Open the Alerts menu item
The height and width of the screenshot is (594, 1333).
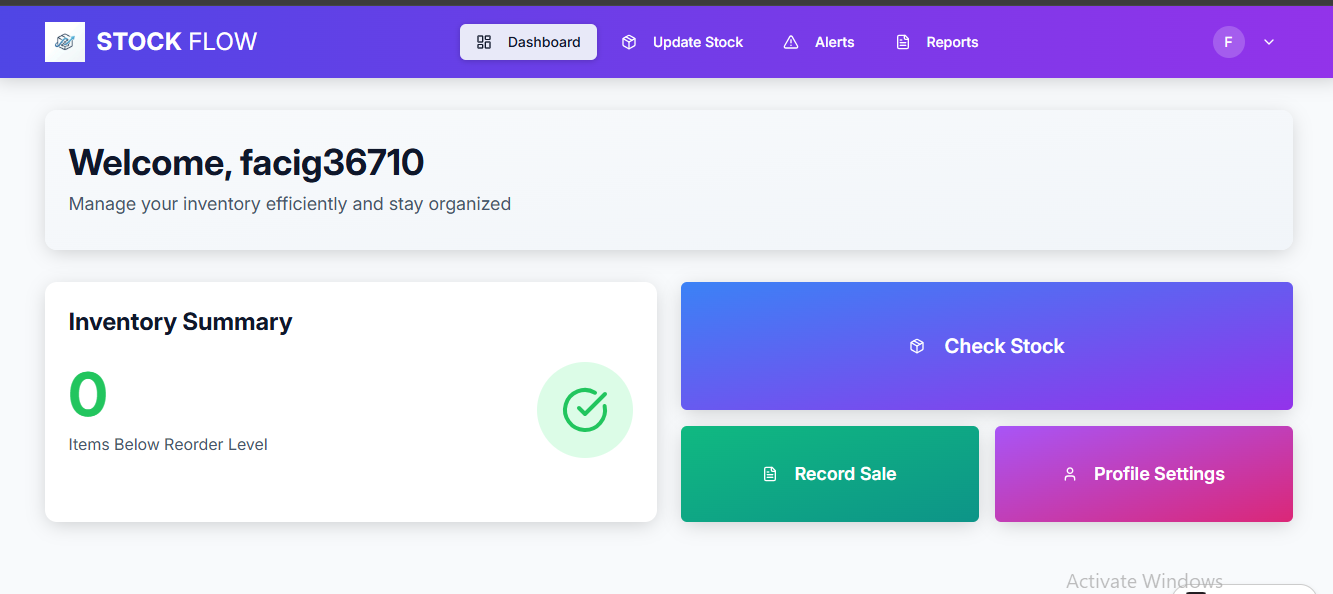coord(817,42)
